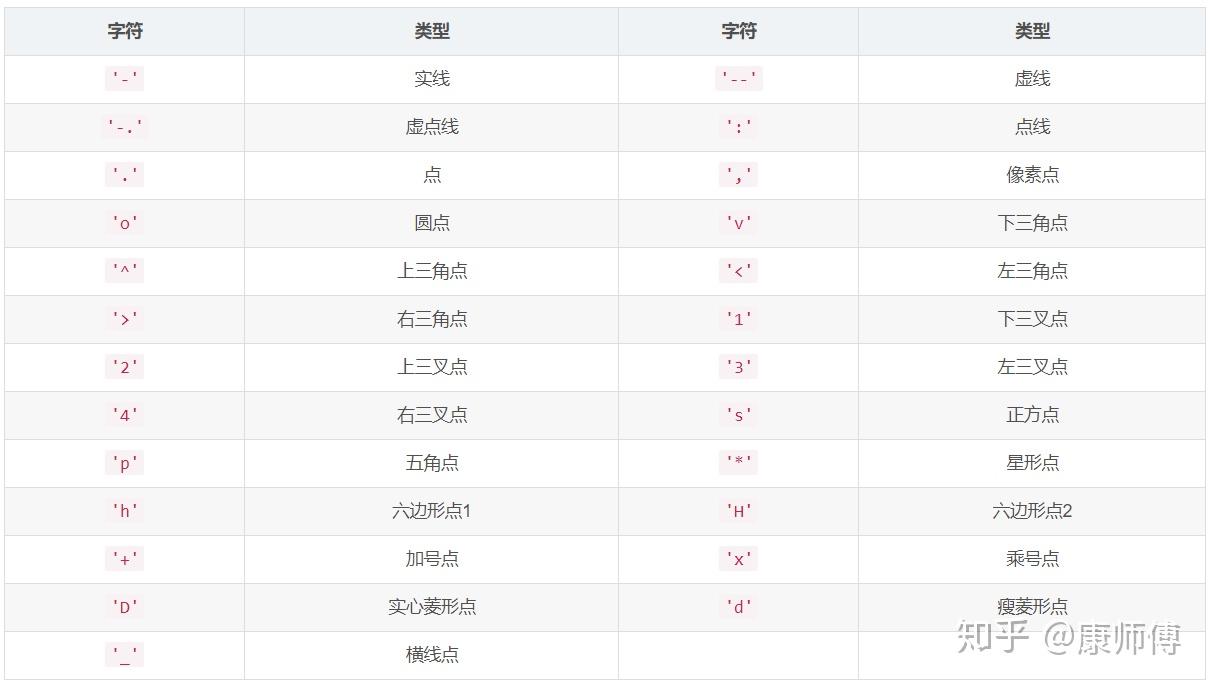Click the '>' right-triangle code

[x=125, y=319]
